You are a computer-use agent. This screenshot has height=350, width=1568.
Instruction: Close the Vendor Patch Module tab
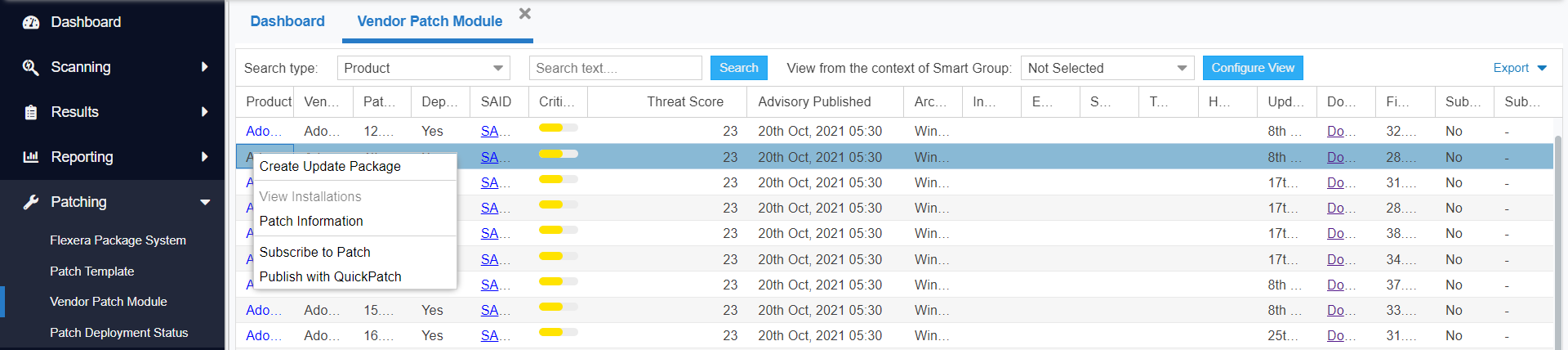click(x=525, y=14)
